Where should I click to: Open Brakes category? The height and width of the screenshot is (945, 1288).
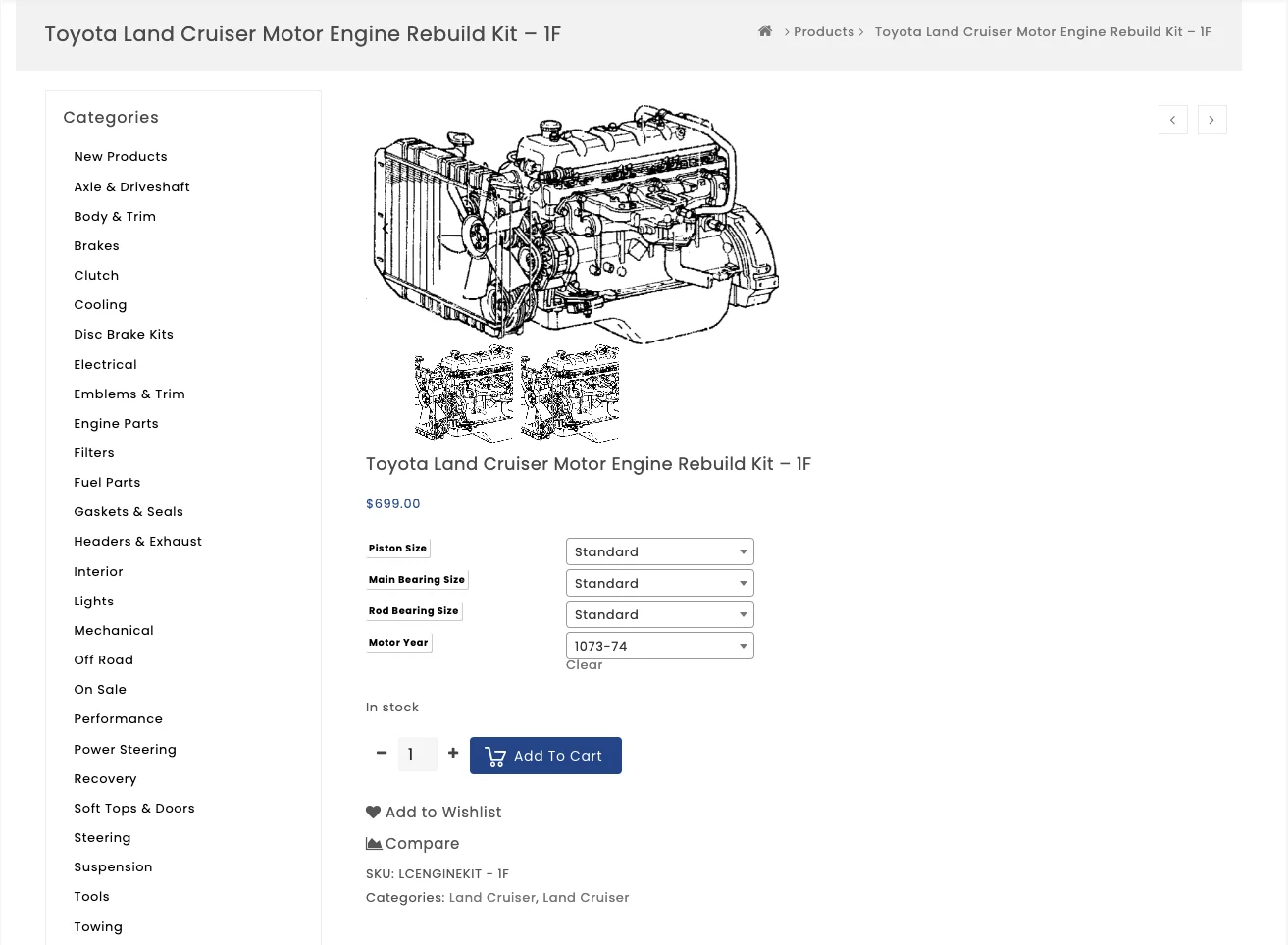click(96, 245)
